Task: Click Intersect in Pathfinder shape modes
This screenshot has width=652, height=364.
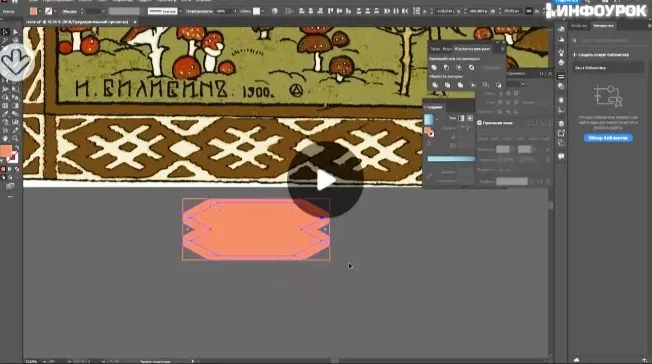Action: 459,67
